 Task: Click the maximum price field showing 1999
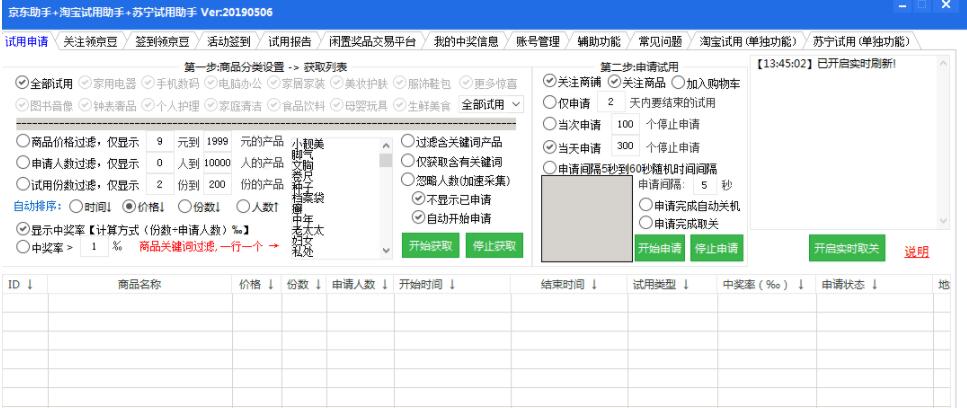(x=218, y=141)
